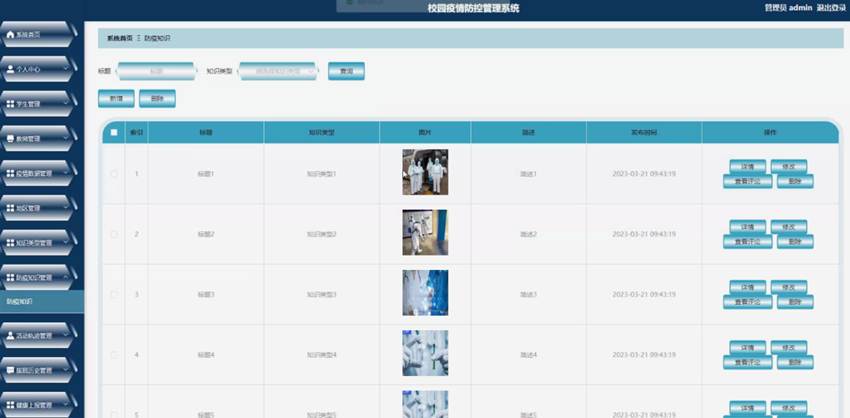This screenshot has height=418, width=850.
Task: Click 删除 for row 标题2
Action: (795, 242)
